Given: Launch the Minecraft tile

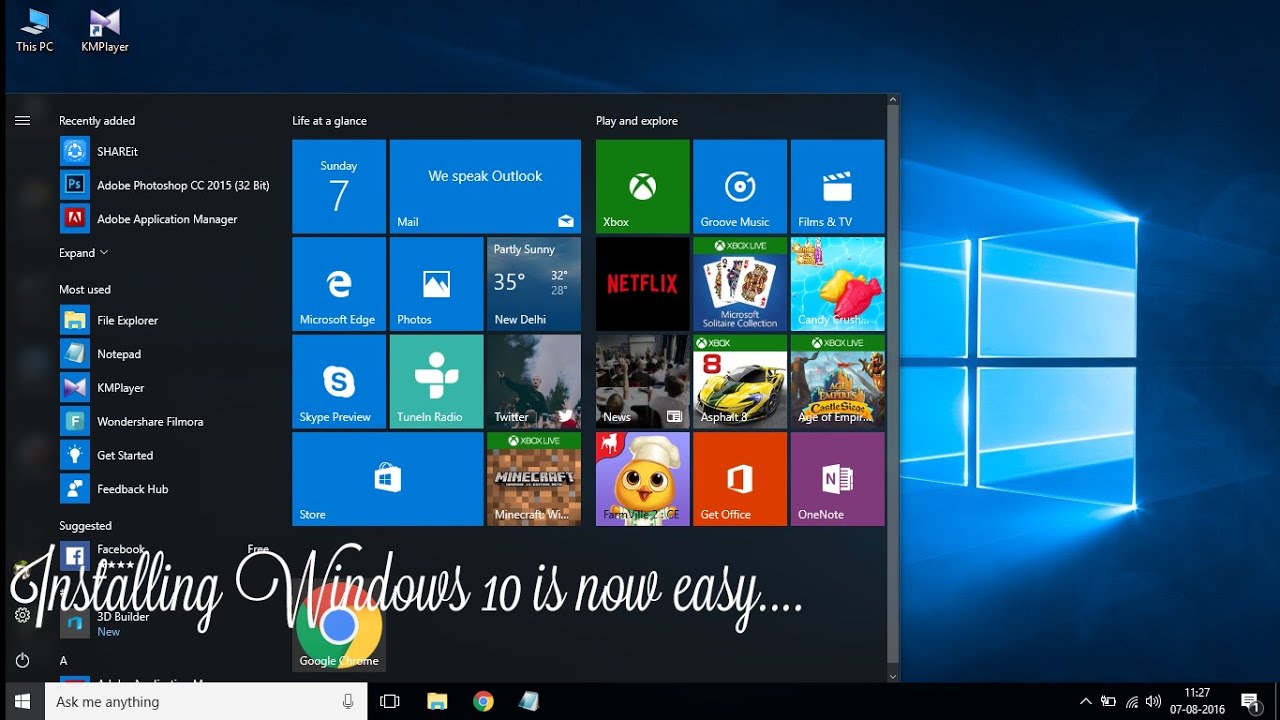Looking at the screenshot, I should click(x=534, y=479).
